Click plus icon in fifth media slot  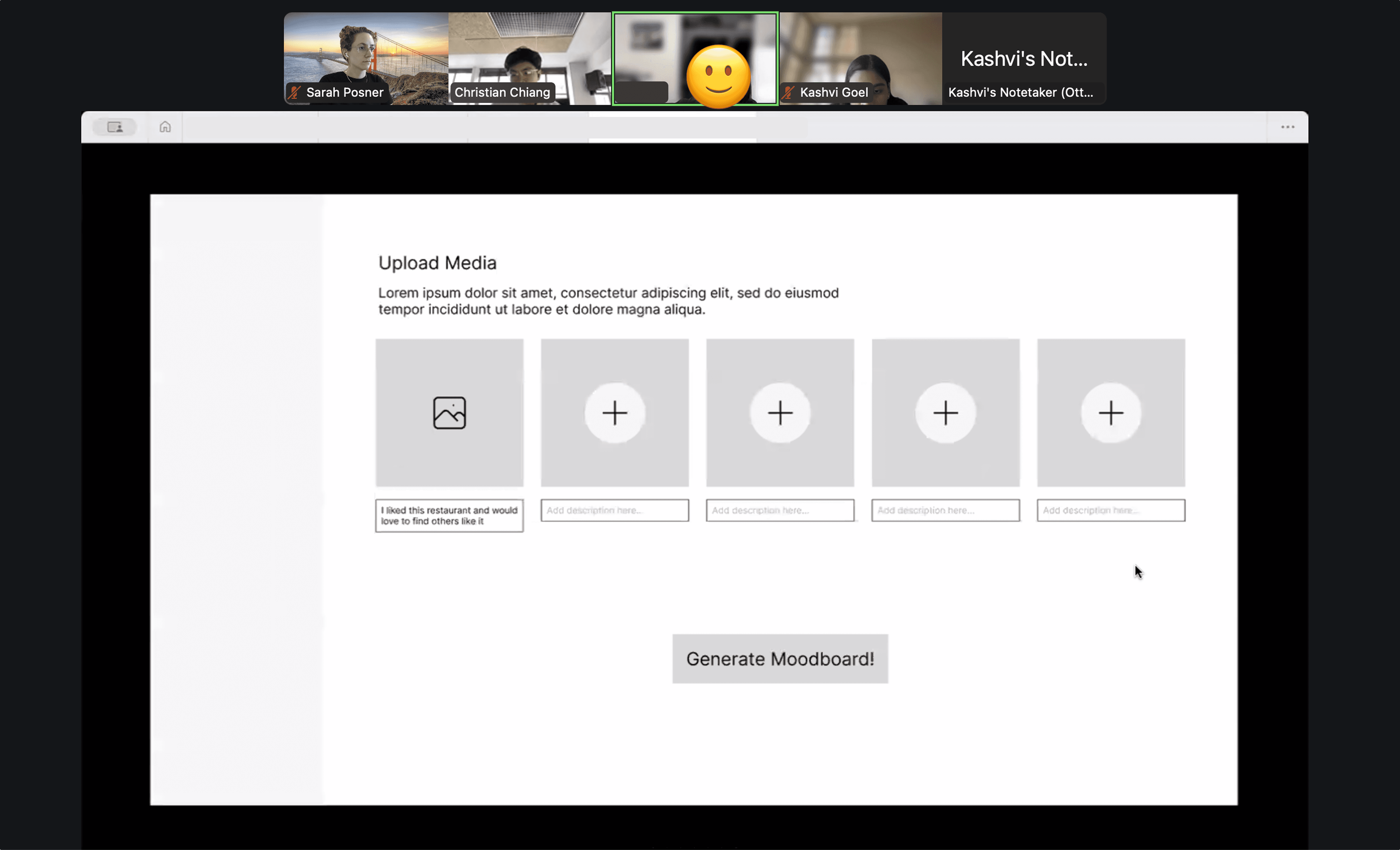(x=1110, y=413)
